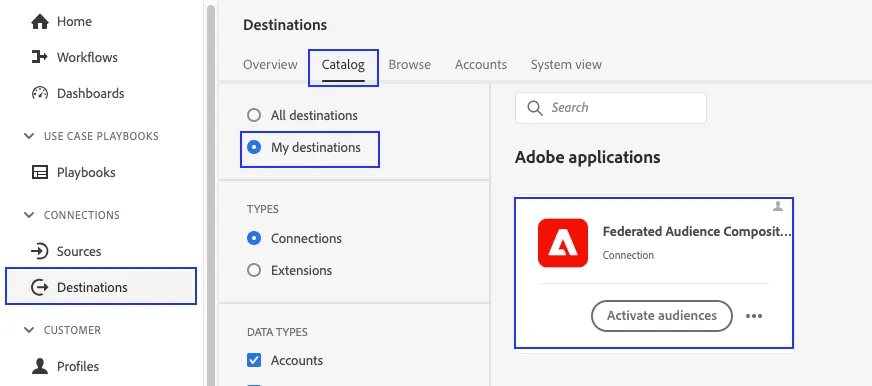The width and height of the screenshot is (872, 386).
Task: Select the My destinations radio button
Action: [254, 147]
